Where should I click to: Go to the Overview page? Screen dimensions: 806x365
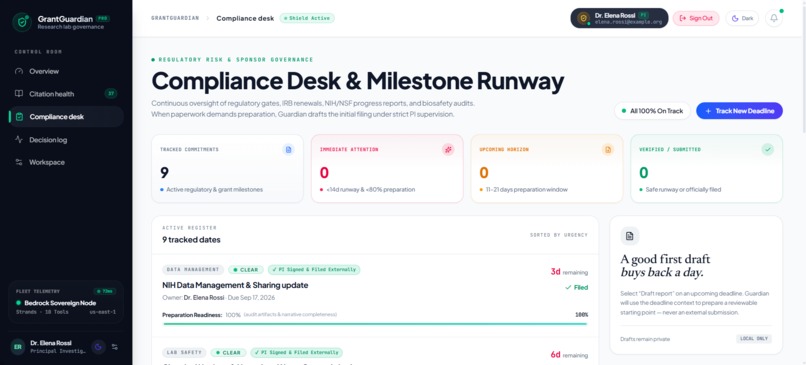(66, 71)
